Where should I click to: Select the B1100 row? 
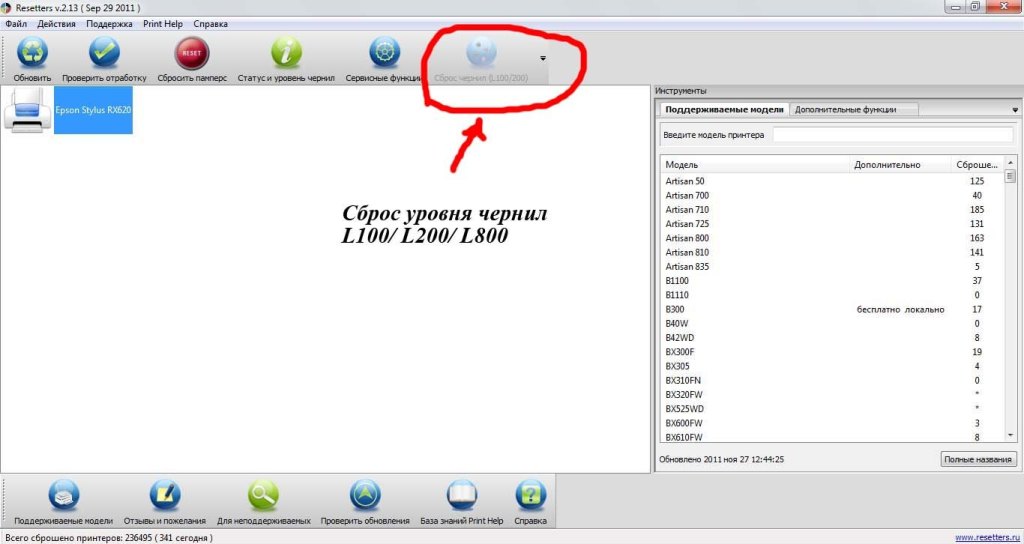point(832,281)
